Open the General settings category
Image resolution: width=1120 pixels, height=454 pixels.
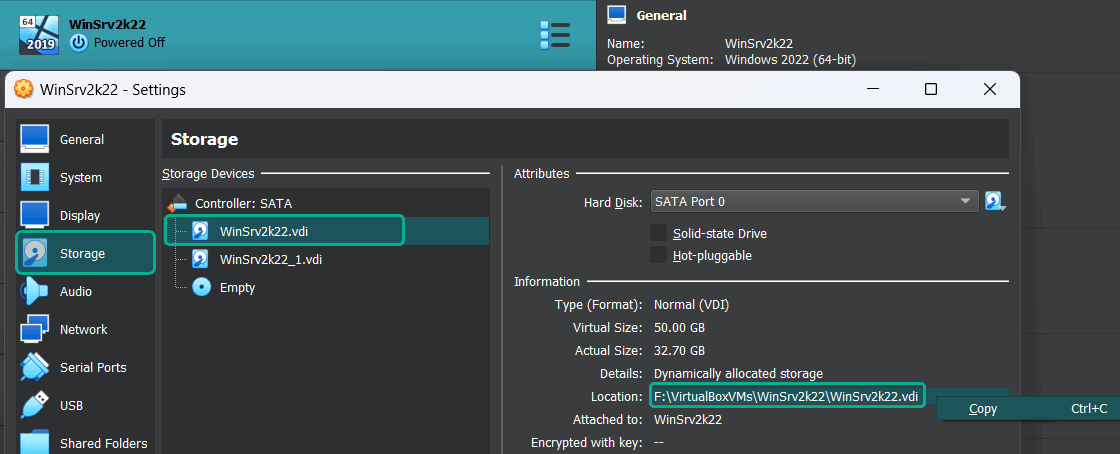pyautogui.click(x=84, y=139)
